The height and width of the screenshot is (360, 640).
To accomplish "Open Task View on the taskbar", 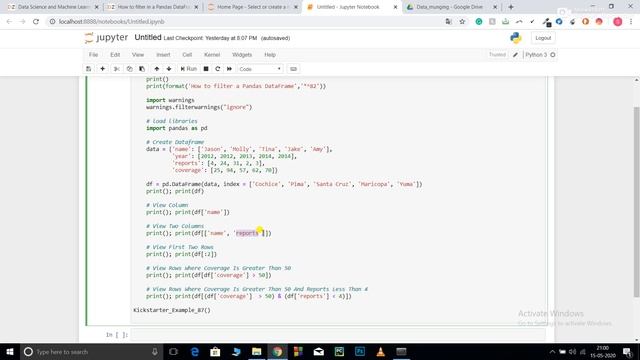I will pos(173,351).
